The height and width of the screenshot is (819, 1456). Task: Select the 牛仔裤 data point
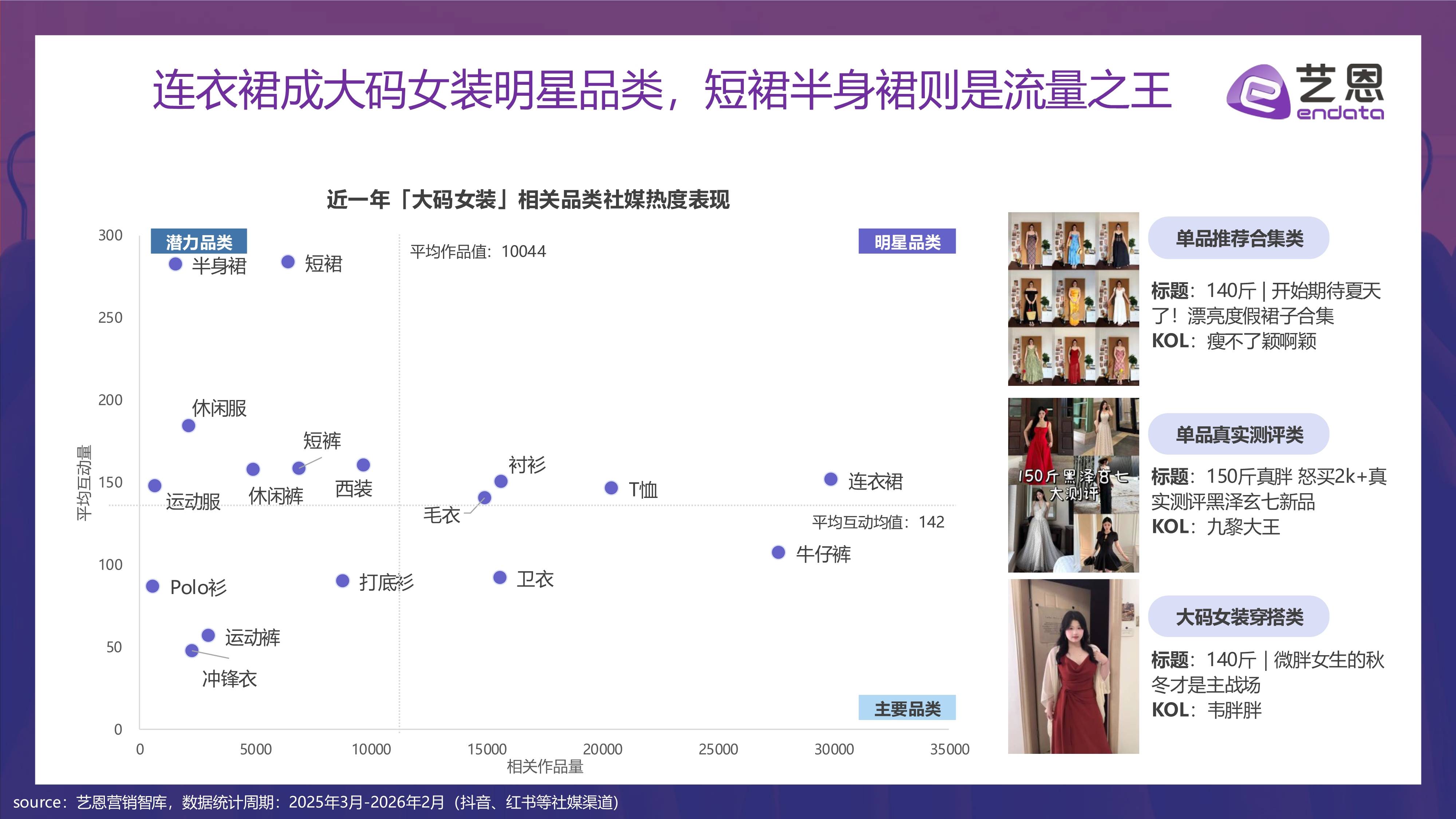click(778, 552)
